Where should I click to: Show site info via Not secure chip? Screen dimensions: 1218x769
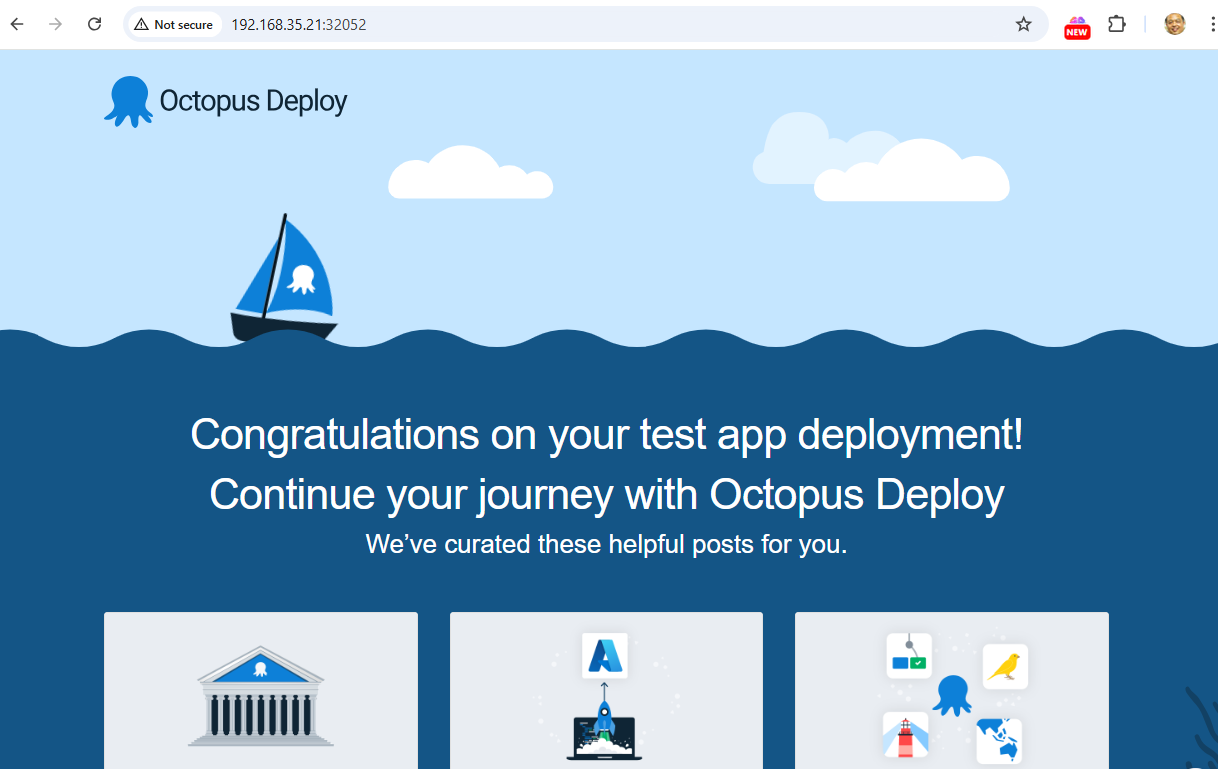[x=174, y=24]
